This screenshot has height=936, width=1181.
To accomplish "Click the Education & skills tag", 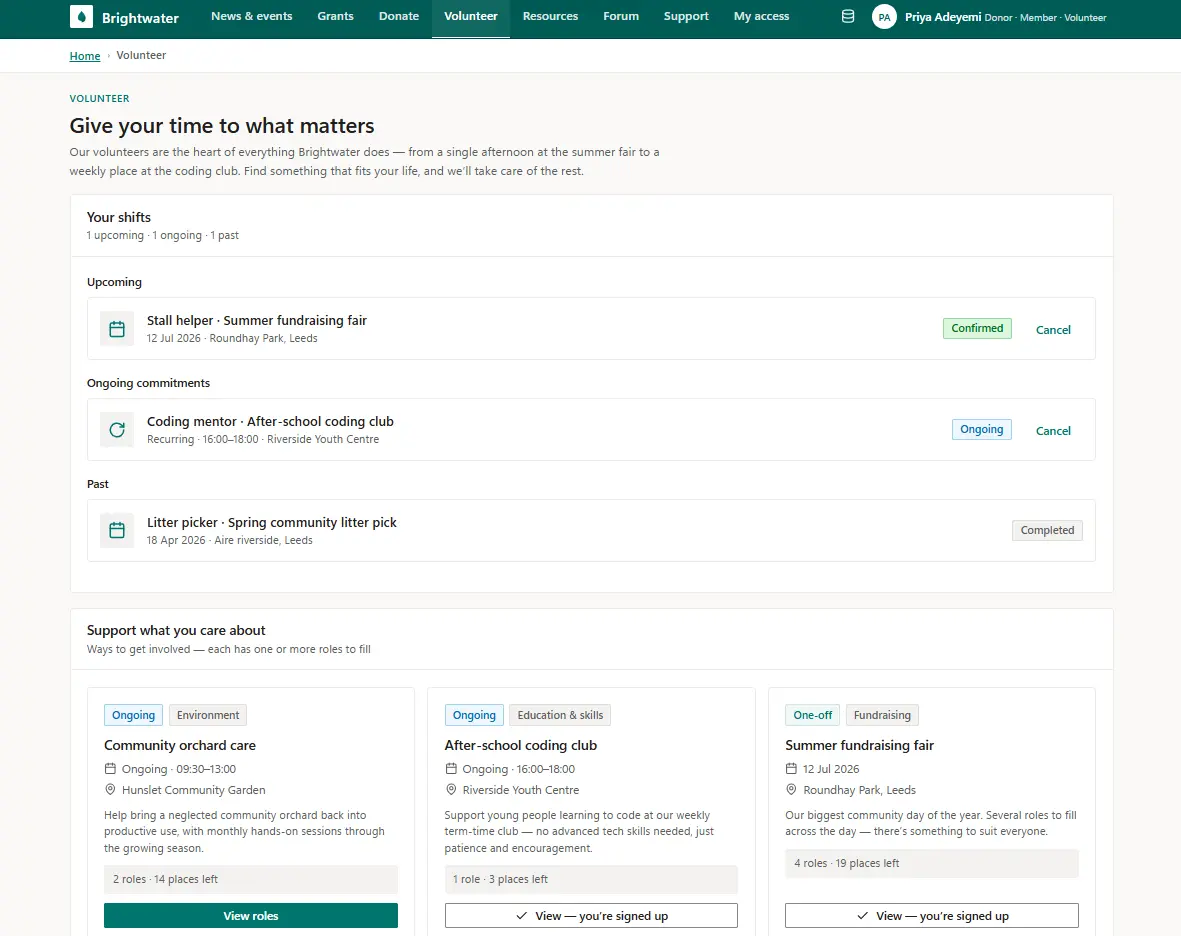I will tap(560, 715).
